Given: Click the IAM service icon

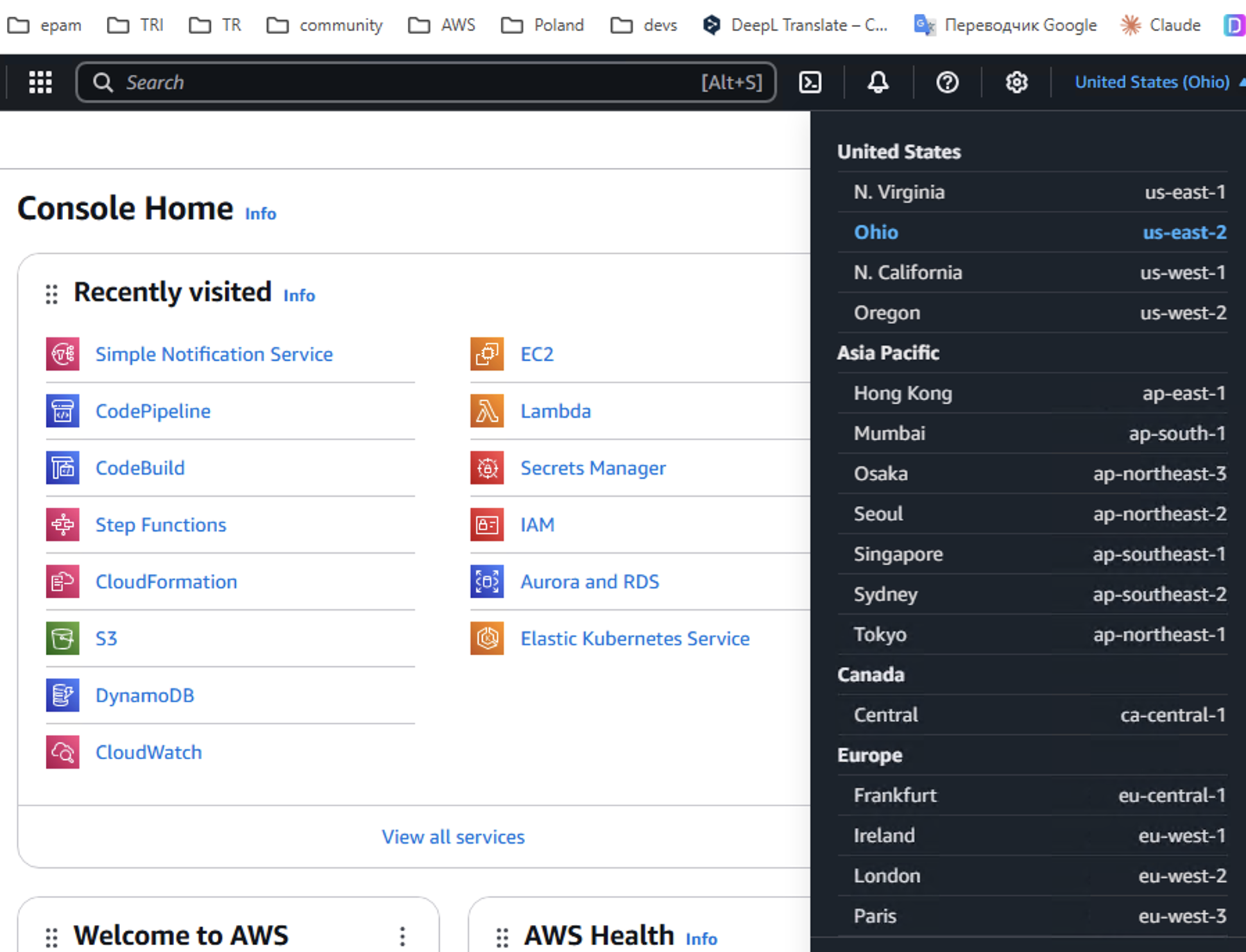Looking at the screenshot, I should pyautogui.click(x=487, y=525).
